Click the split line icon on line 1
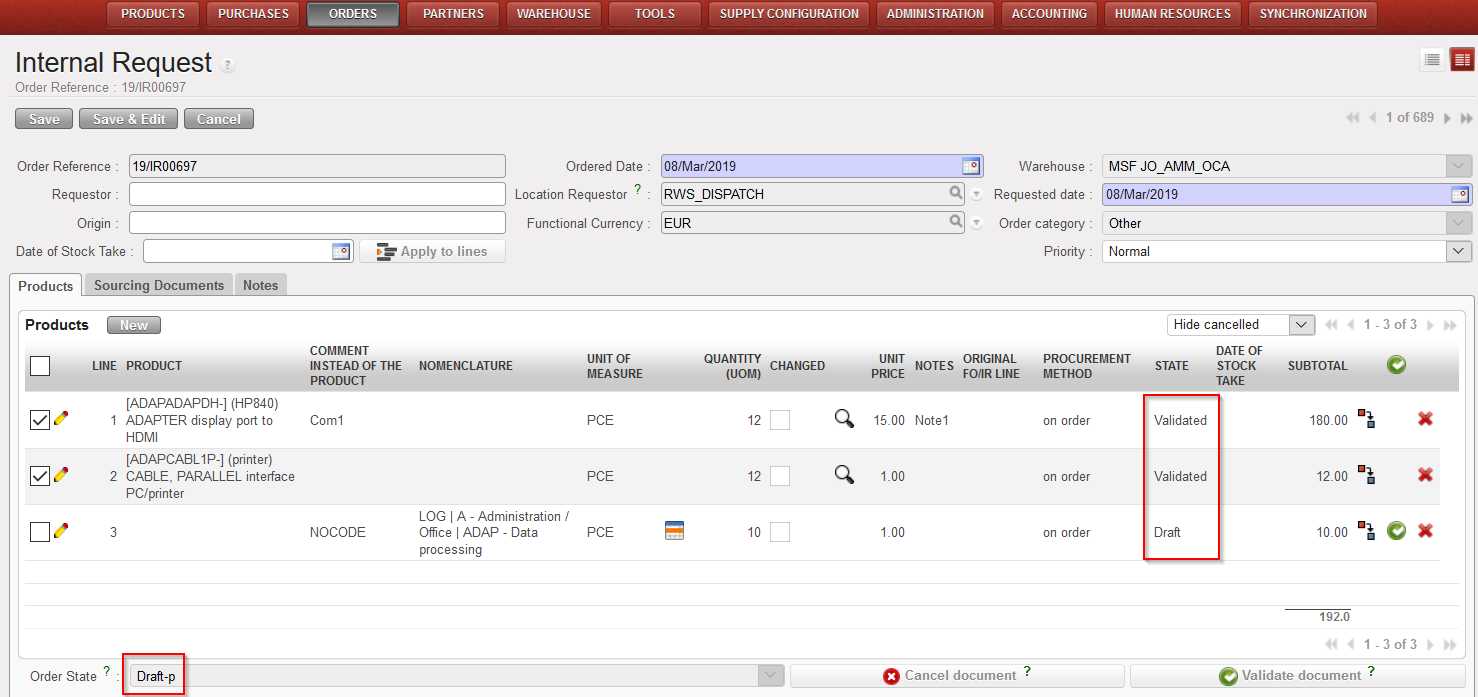Screen dimensions: 1478x697 pyautogui.click(x=1366, y=419)
